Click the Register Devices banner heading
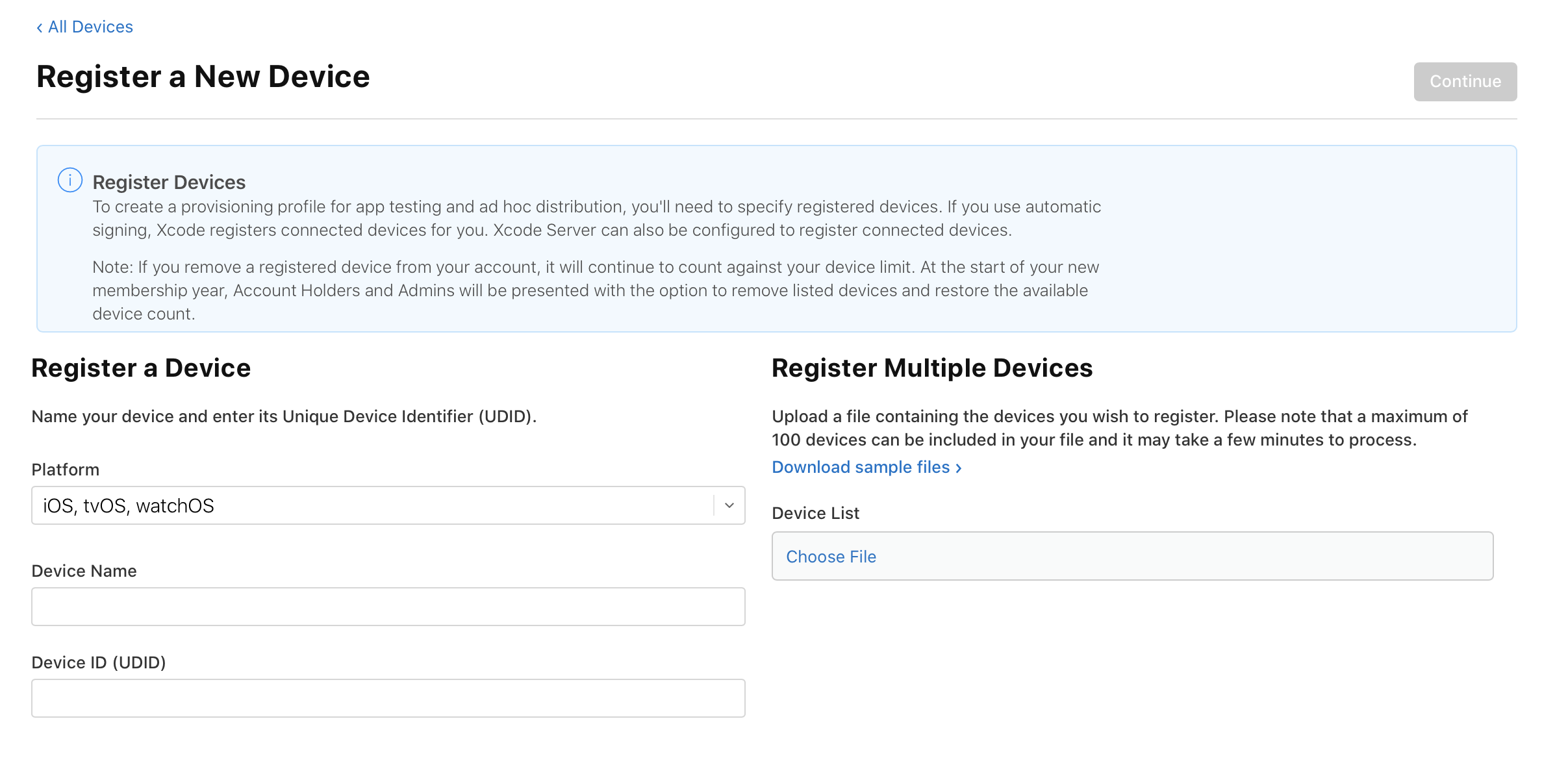This screenshot has width=1568, height=782. pos(169,182)
